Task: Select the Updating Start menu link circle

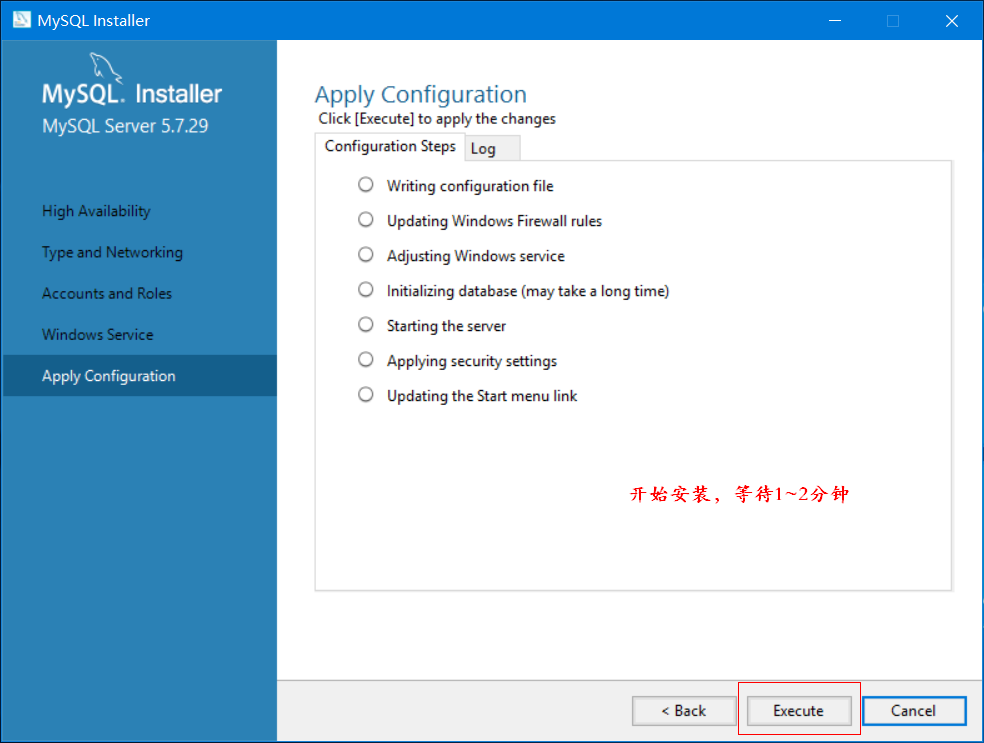Action: click(x=365, y=395)
